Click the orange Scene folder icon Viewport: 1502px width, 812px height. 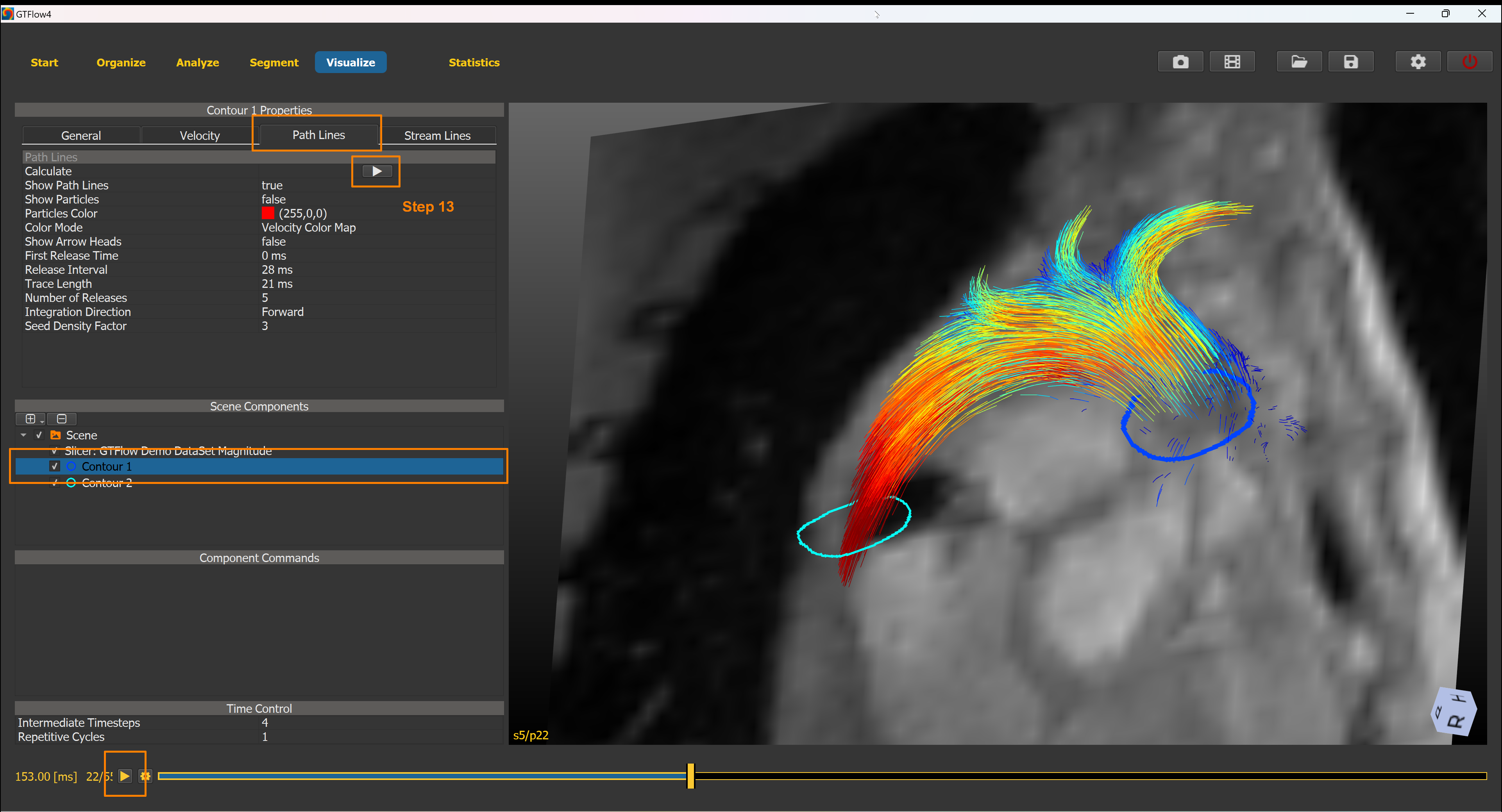56,435
